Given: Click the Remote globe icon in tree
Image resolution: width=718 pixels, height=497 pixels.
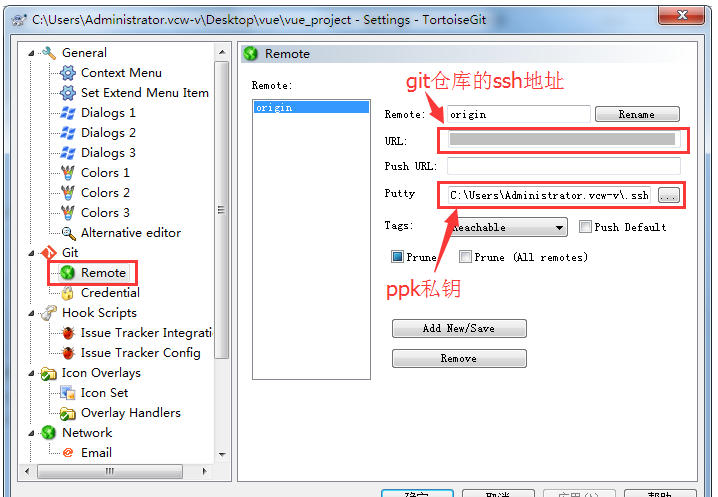Looking at the screenshot, I should coord(68,273).
